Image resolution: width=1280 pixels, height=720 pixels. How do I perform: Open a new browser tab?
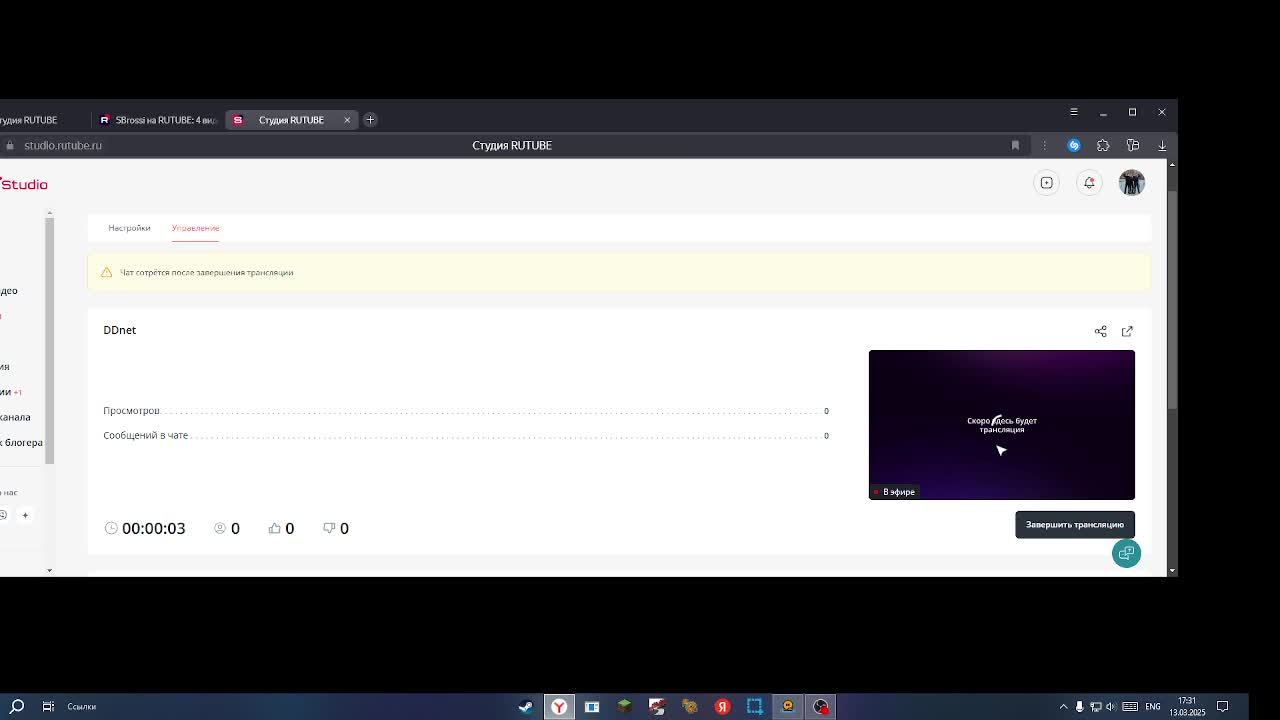[370, 120]
